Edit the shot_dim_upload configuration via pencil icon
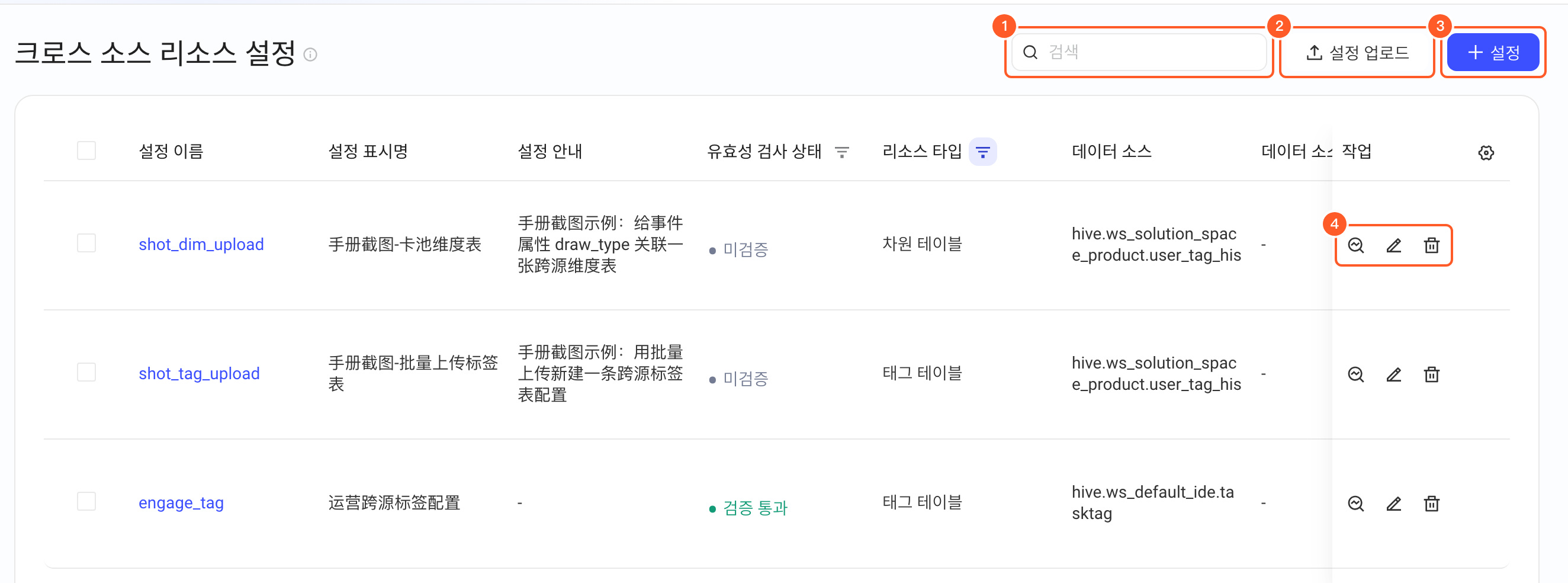Image resolution: width=1568 pixels, height=583 pixels. pyautogui.click(x=1393, y=245)
